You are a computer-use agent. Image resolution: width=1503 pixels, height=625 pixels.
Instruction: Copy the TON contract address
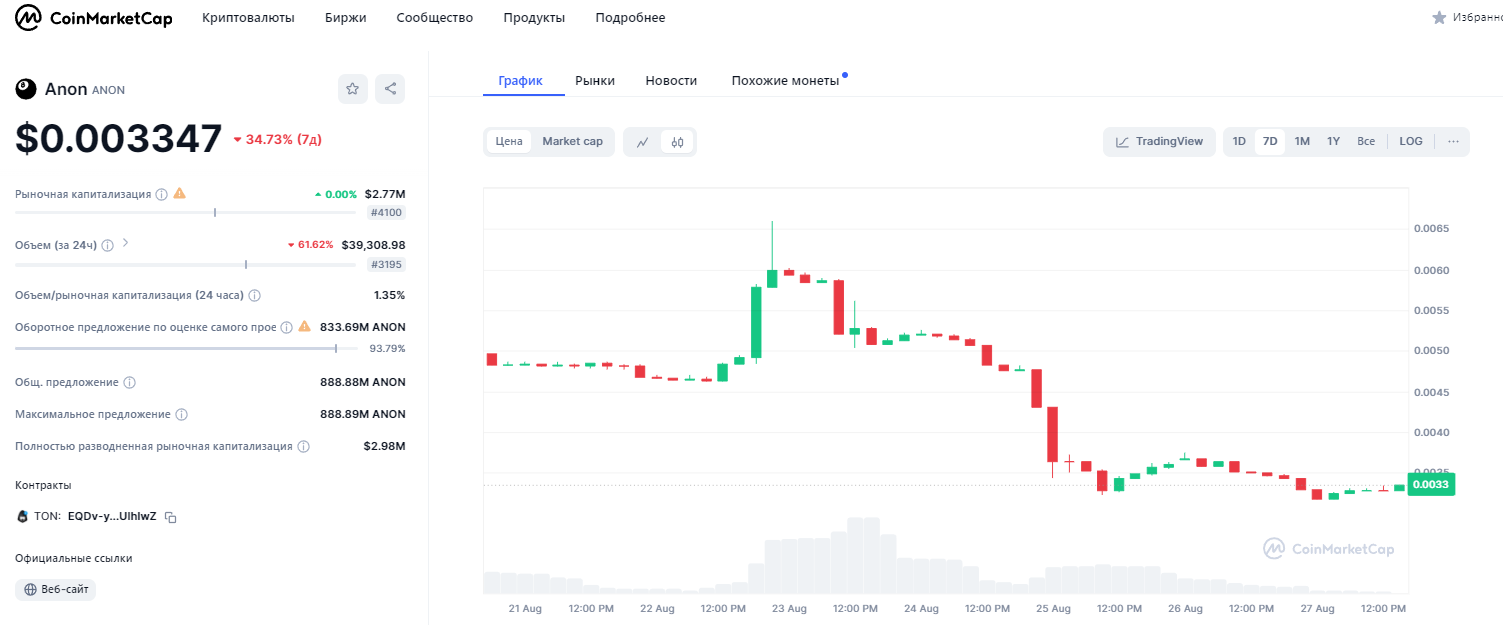coord(171,517)
